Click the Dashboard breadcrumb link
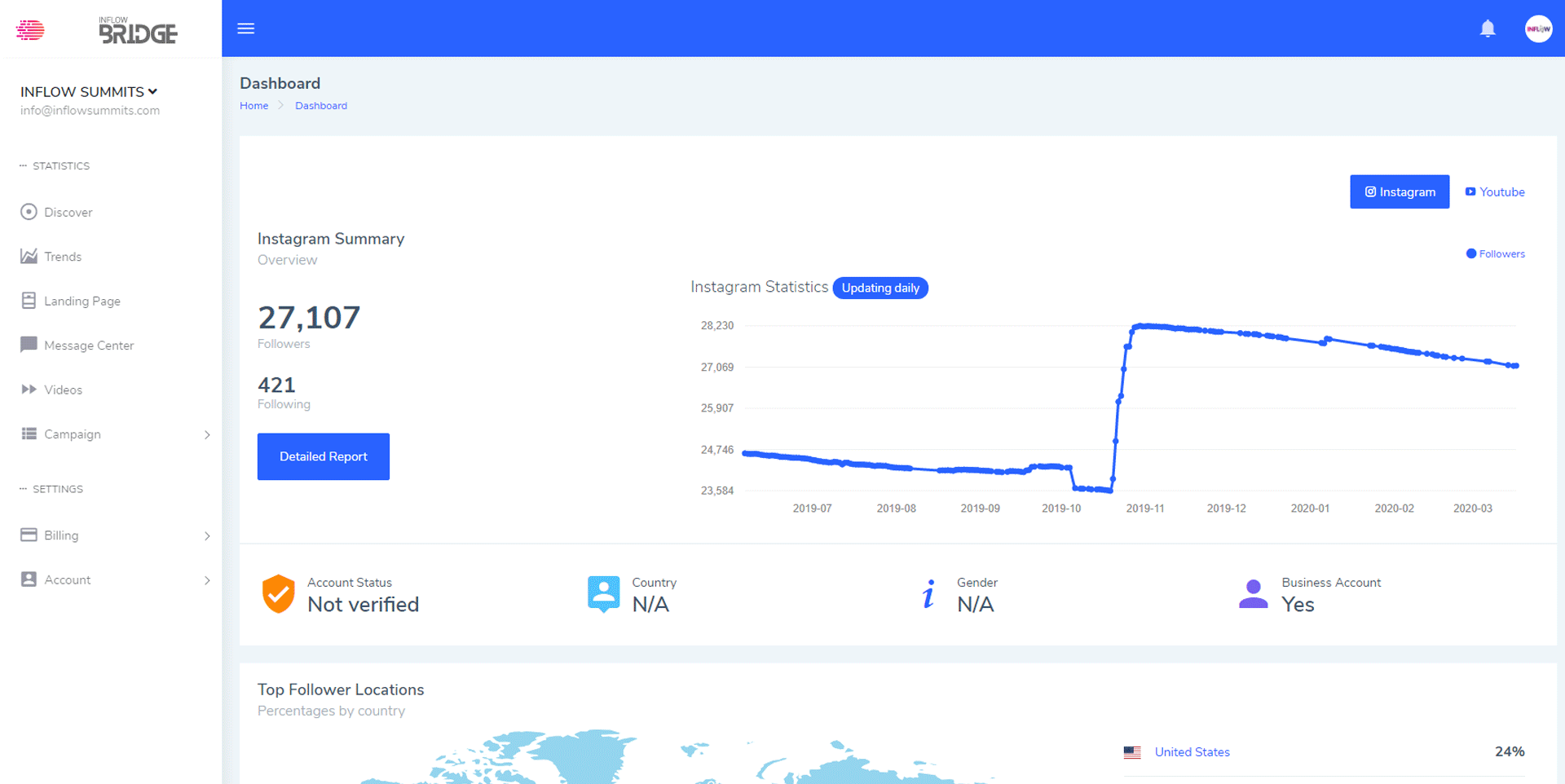1565x784 pixels. coord(321,106)
